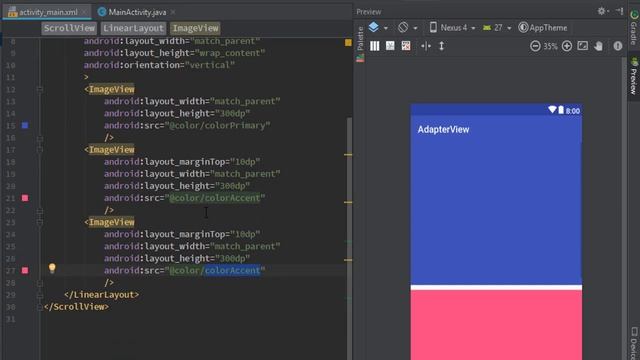
Task: Click the zoom to fit screen icon
Action: pos(582,46)
